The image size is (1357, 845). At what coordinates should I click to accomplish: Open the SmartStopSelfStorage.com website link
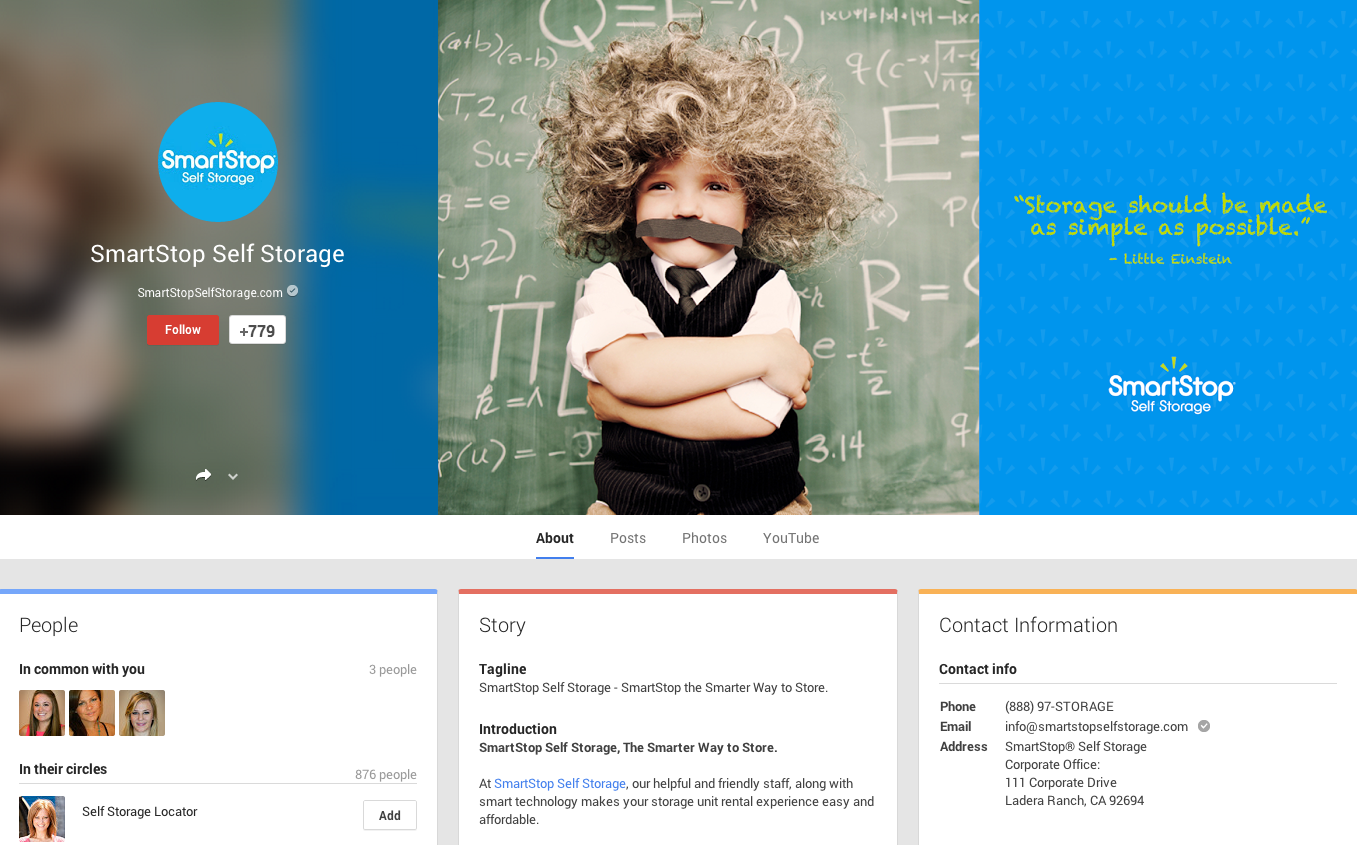pos(210,292)
